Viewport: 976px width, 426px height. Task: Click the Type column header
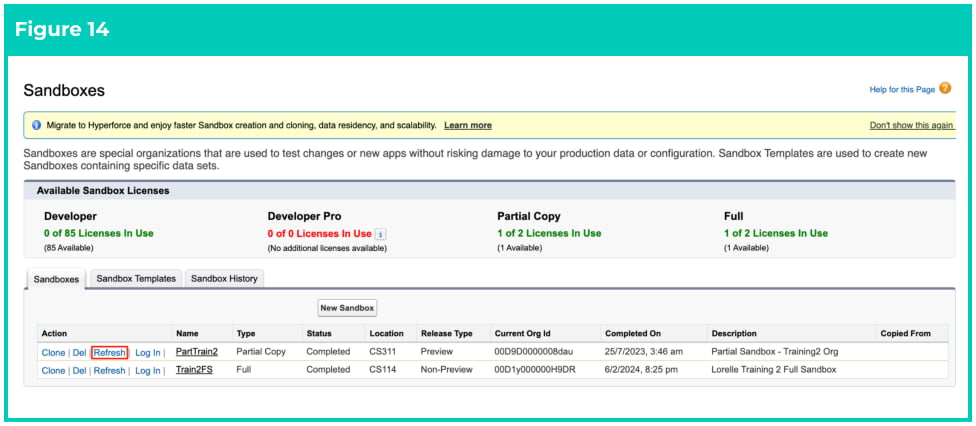(246, 334)
